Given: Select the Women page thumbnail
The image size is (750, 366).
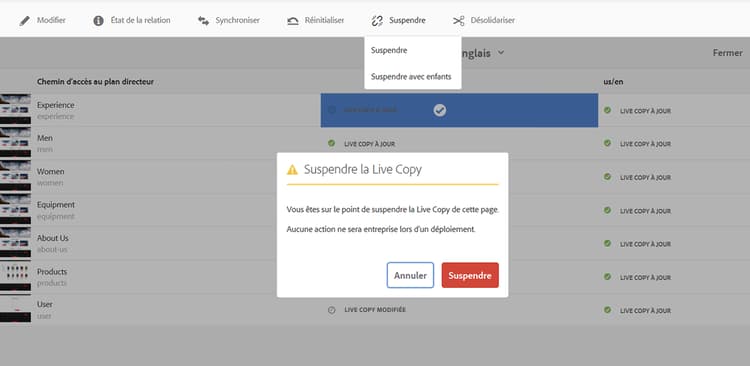Looking at the screenshot, I should (x=15, y=177).
